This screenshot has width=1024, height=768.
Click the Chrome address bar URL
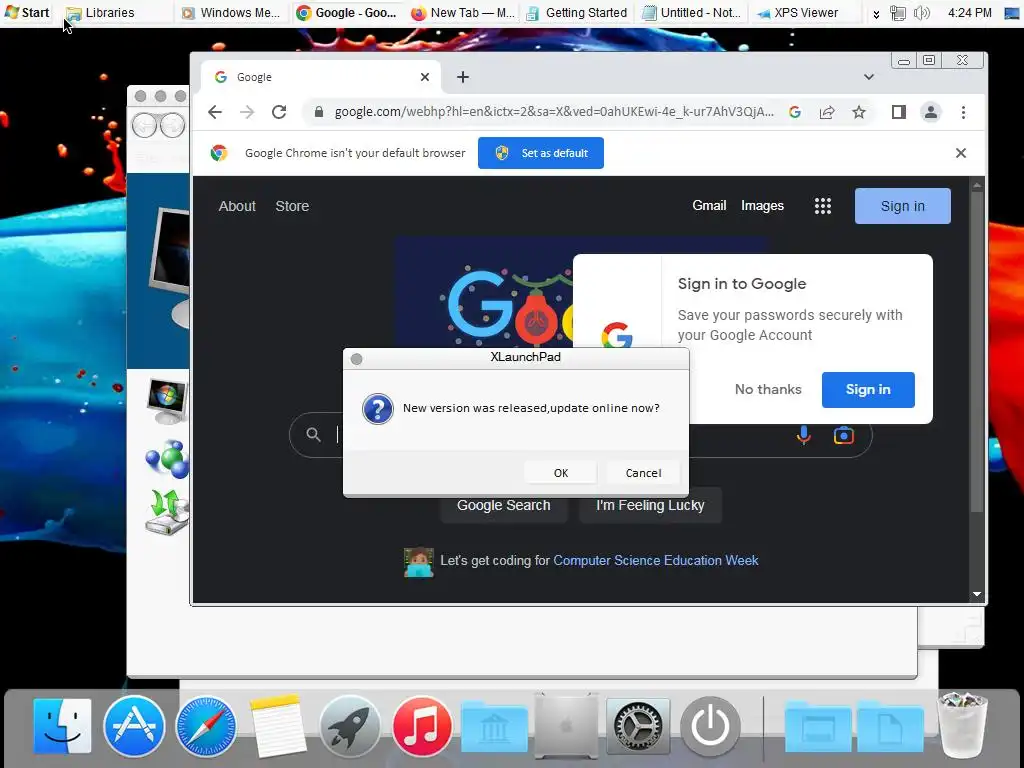554,112
